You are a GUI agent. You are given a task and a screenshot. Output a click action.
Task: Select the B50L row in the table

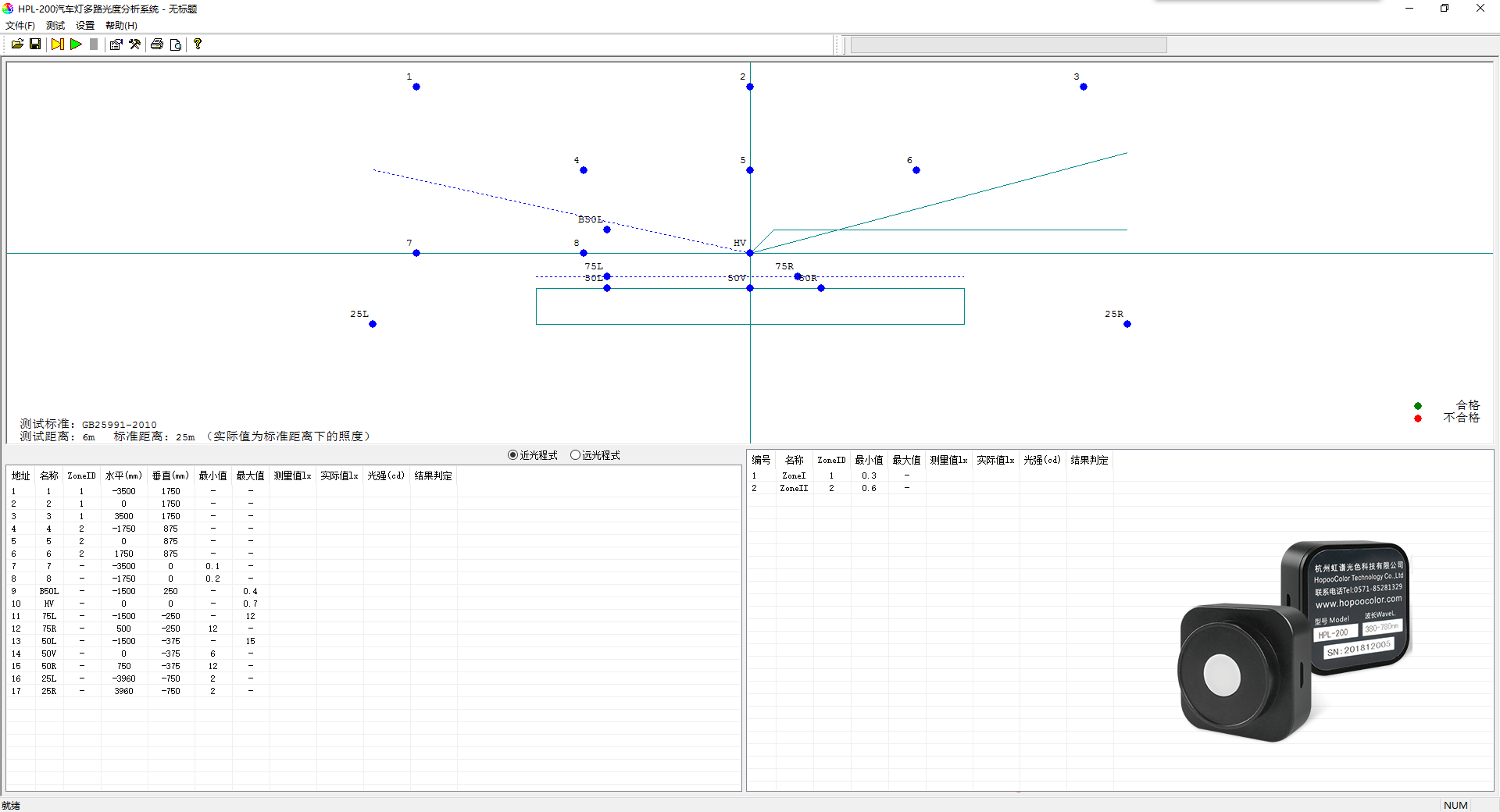[49, 591]
